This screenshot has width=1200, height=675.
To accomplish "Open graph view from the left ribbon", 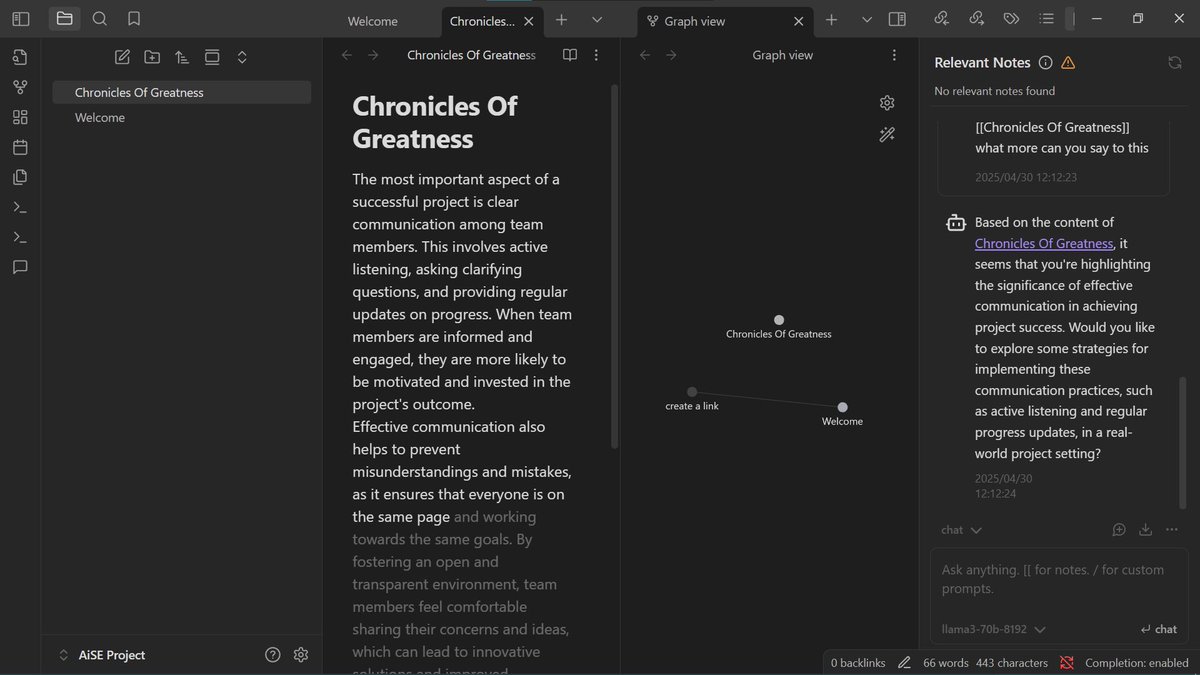I will click(x=20, y=87).
